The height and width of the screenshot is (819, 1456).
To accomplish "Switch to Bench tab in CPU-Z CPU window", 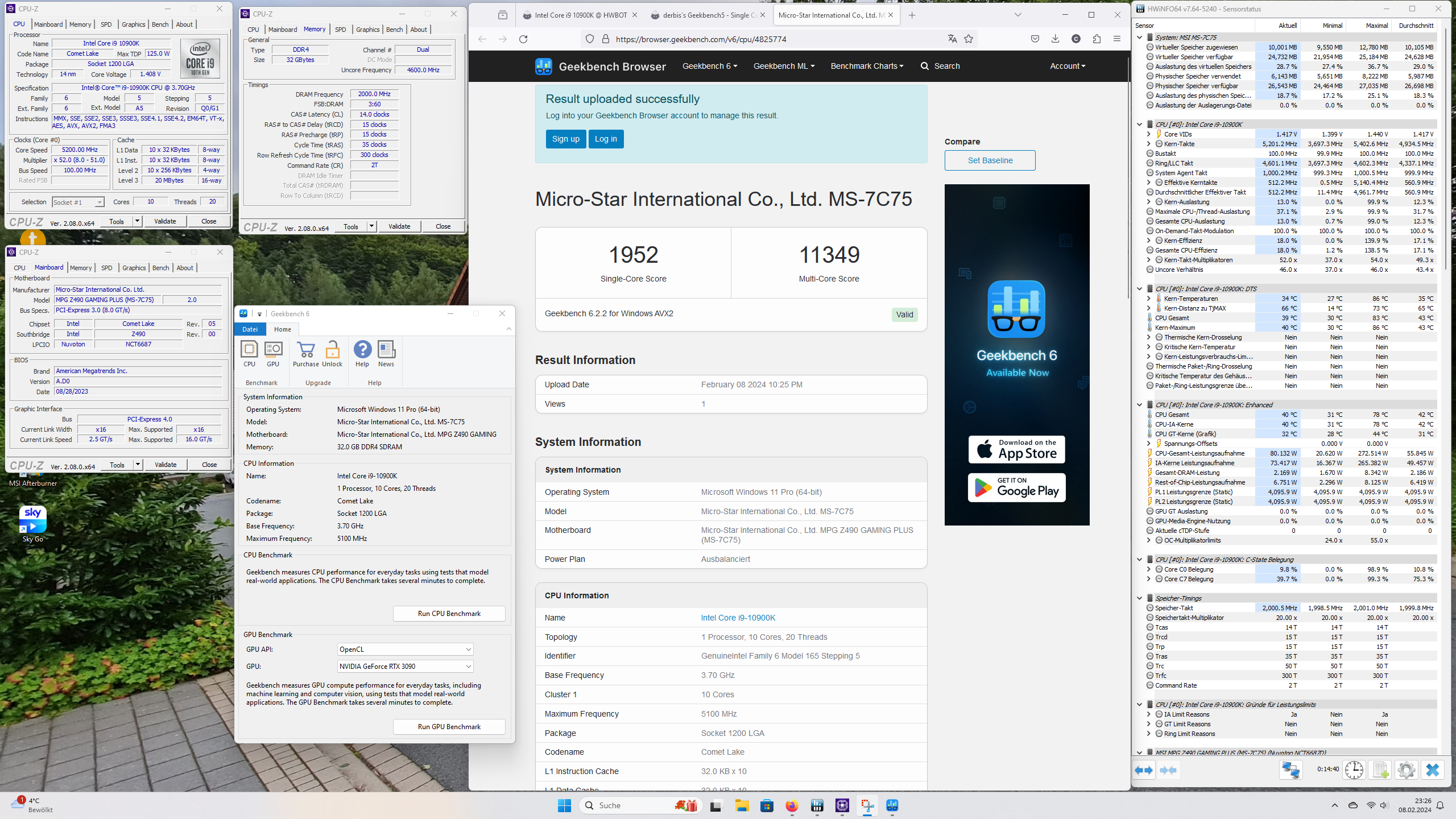I will click(160, 24).
